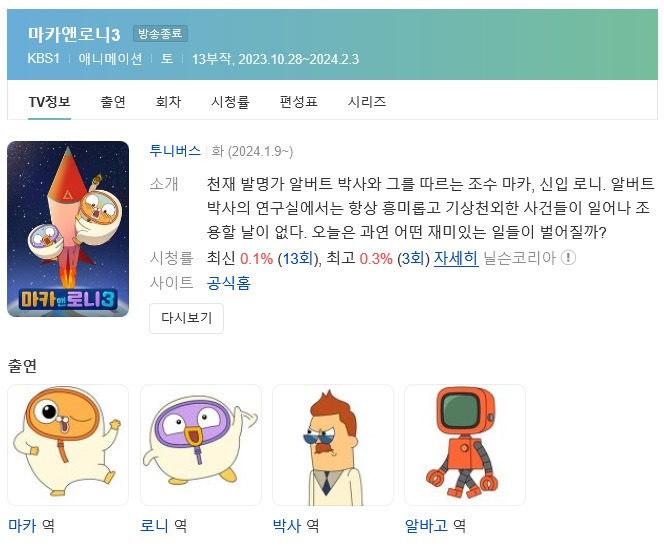Click the 13회 episode link
This screenshot has width=664, height=548.
[x=298, y=258]
